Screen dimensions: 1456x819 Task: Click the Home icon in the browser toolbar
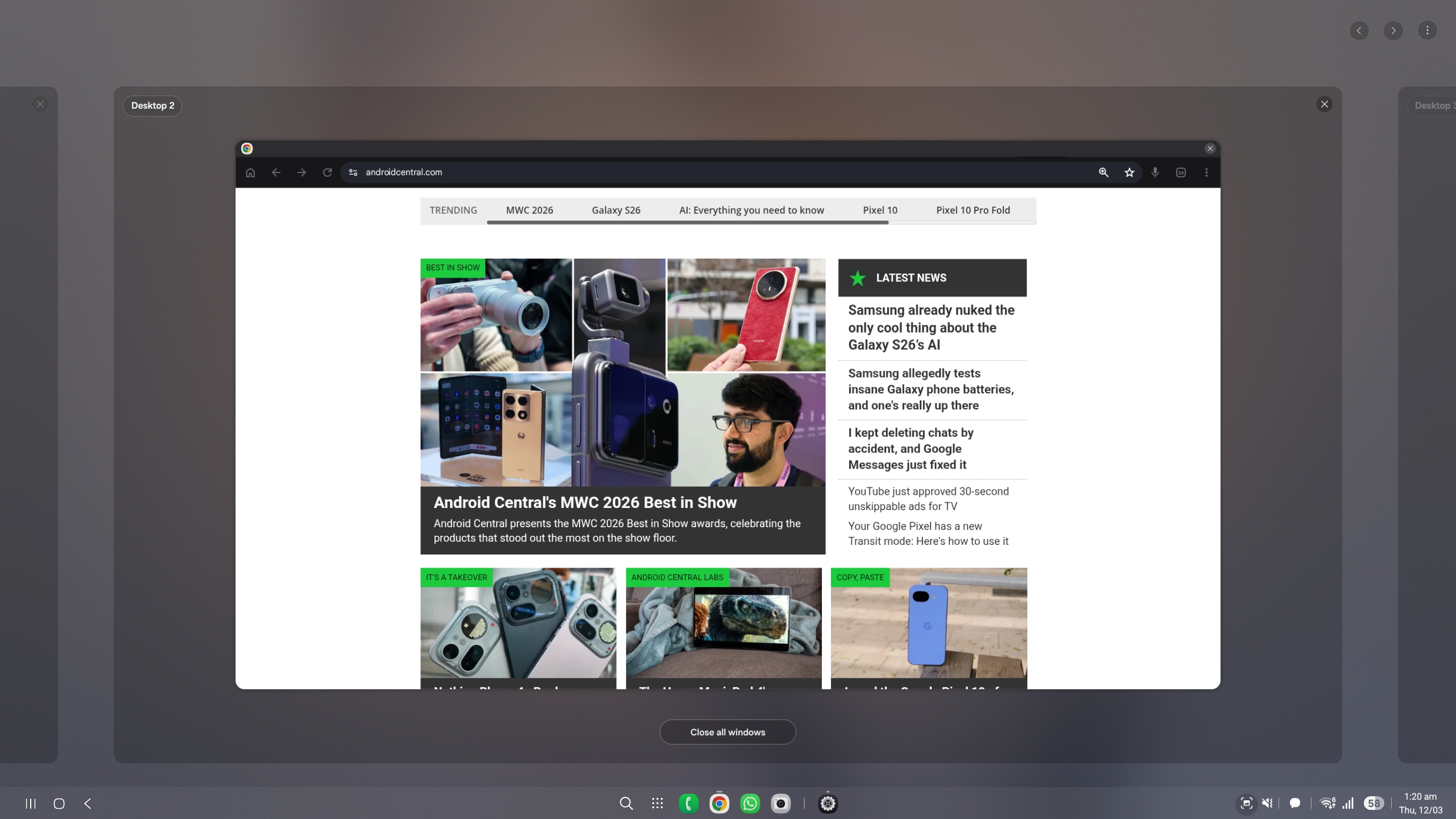click(250, 172)
